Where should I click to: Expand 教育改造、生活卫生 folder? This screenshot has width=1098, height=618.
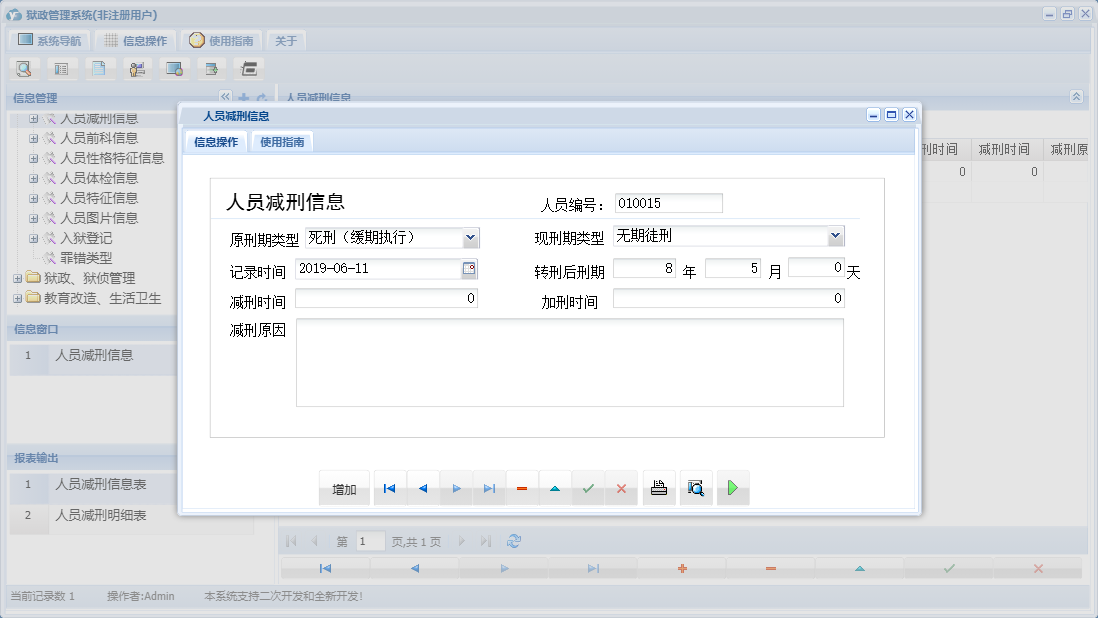pos(18,299)
